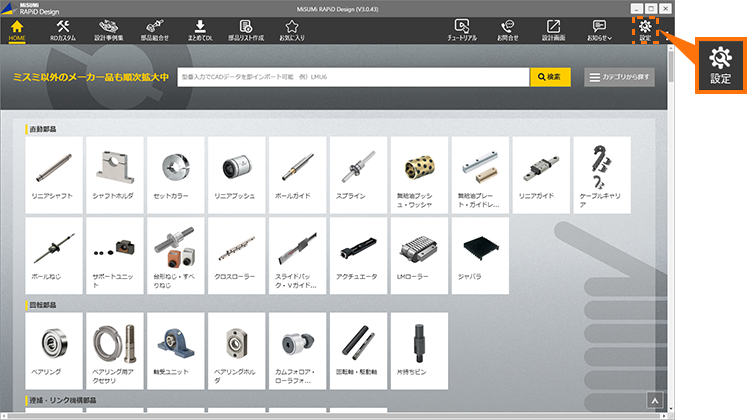This screenshot has width=747, height=420.
Task: Open まとめてDL download icon
Action: point(200,30)
